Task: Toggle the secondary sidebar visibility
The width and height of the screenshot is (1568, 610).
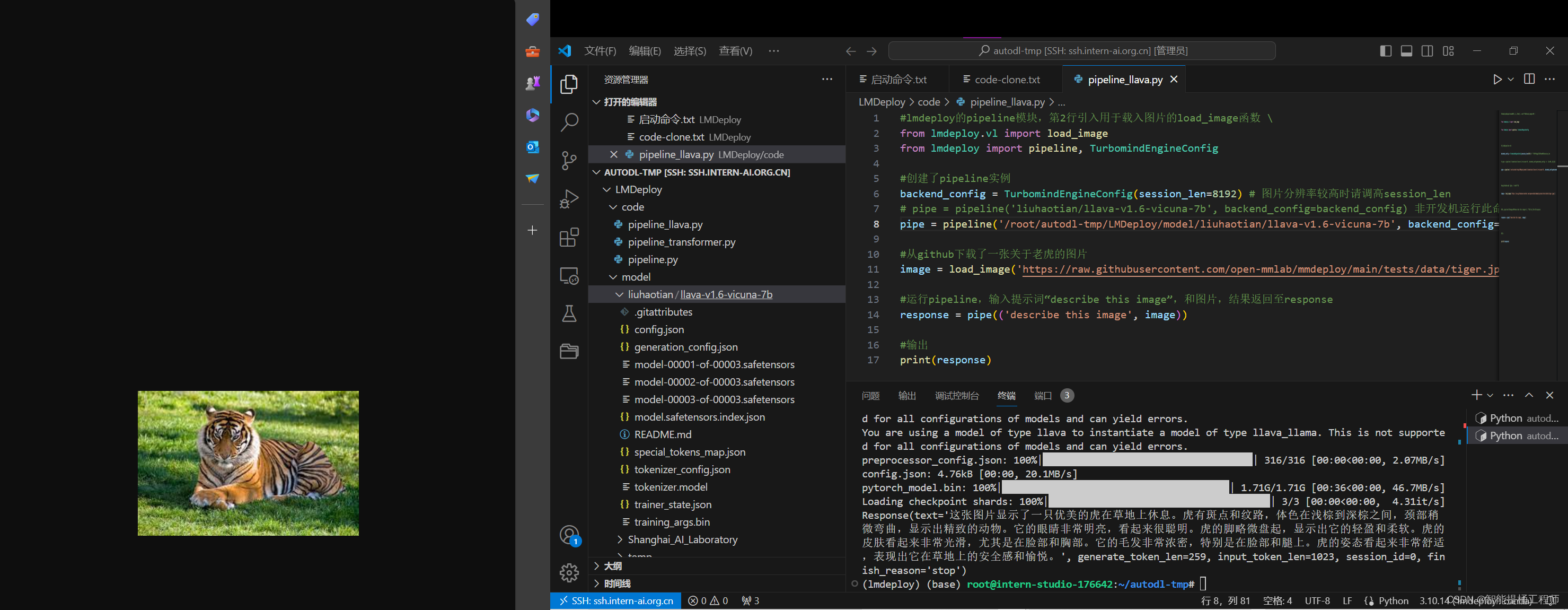Action: [1427, 51]
